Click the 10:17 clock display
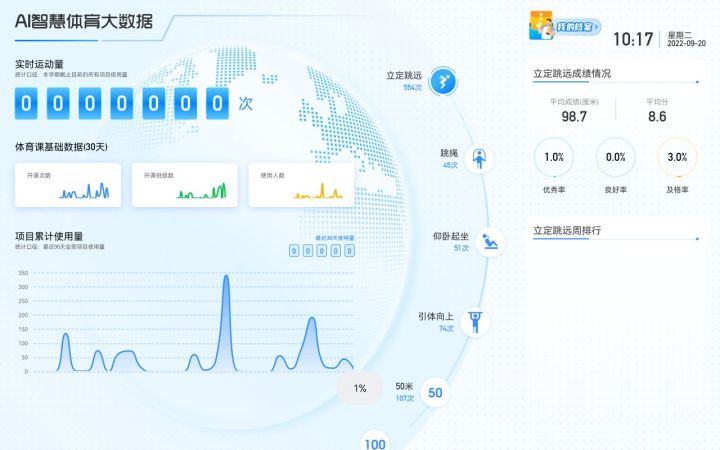This screenshot has width=720, height=450. tap(632, 39)
